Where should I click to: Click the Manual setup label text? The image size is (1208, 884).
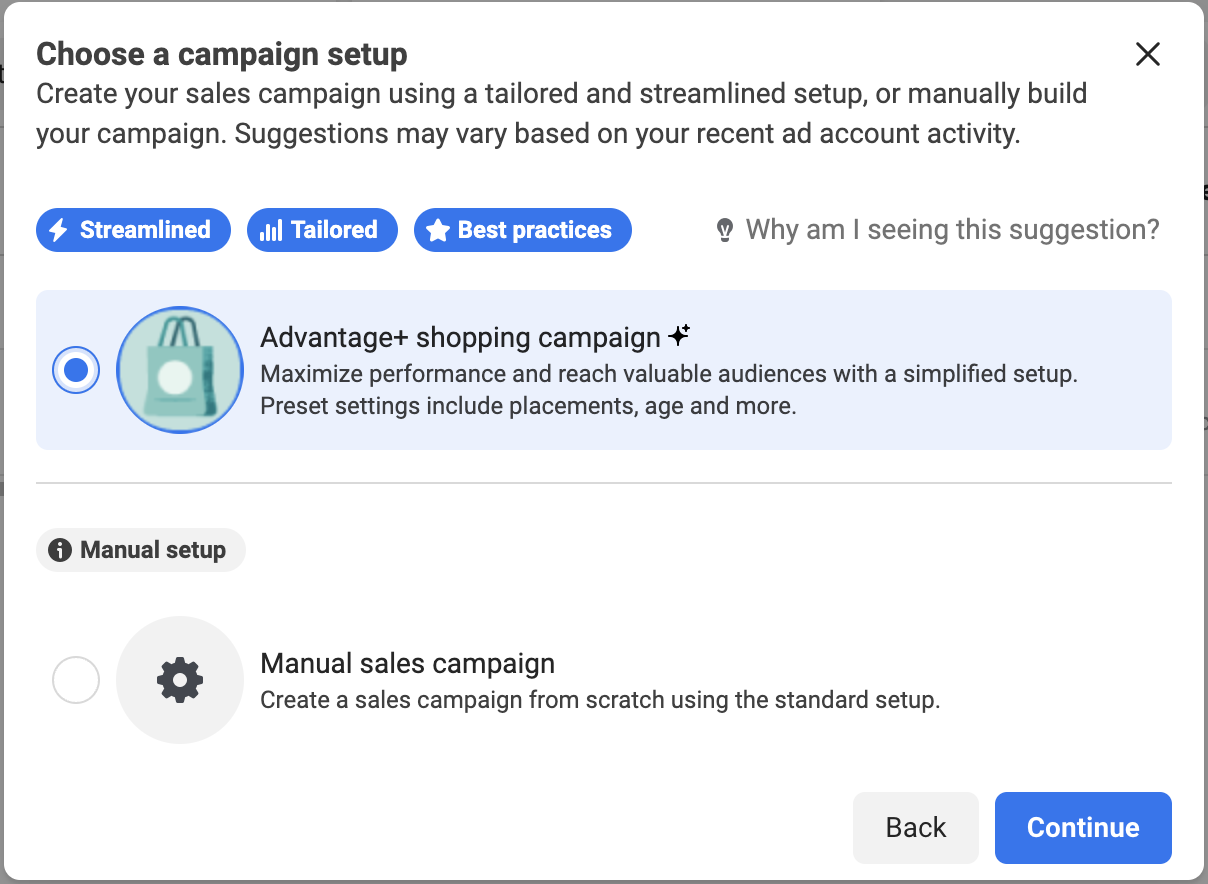[153, 550]
